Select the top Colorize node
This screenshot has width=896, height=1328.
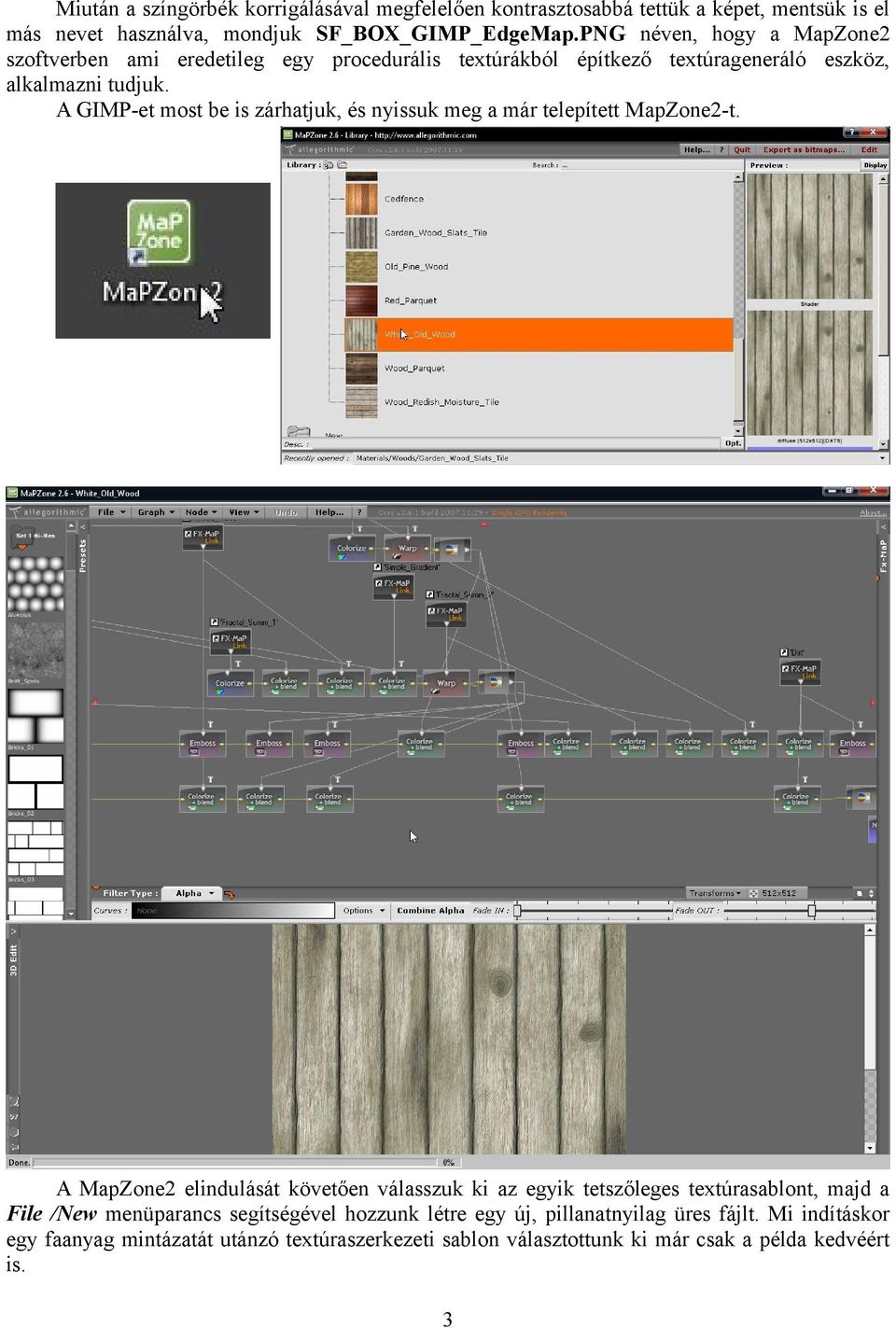(352, 550)
